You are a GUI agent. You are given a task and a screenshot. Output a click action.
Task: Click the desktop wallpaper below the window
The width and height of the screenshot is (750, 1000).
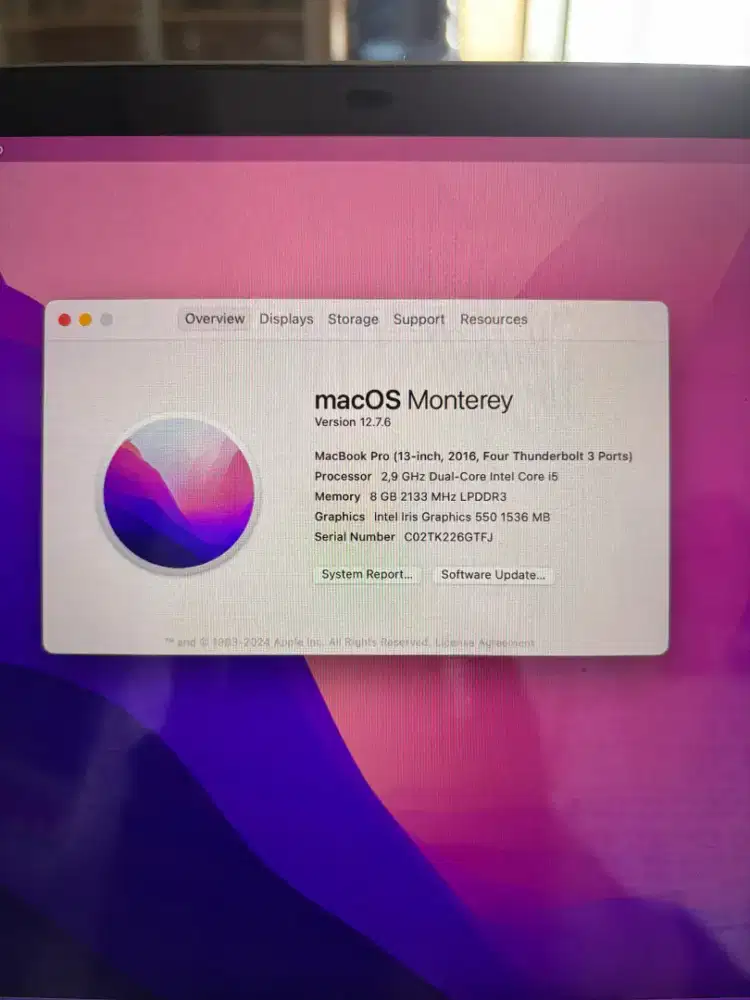pos(400,800)
